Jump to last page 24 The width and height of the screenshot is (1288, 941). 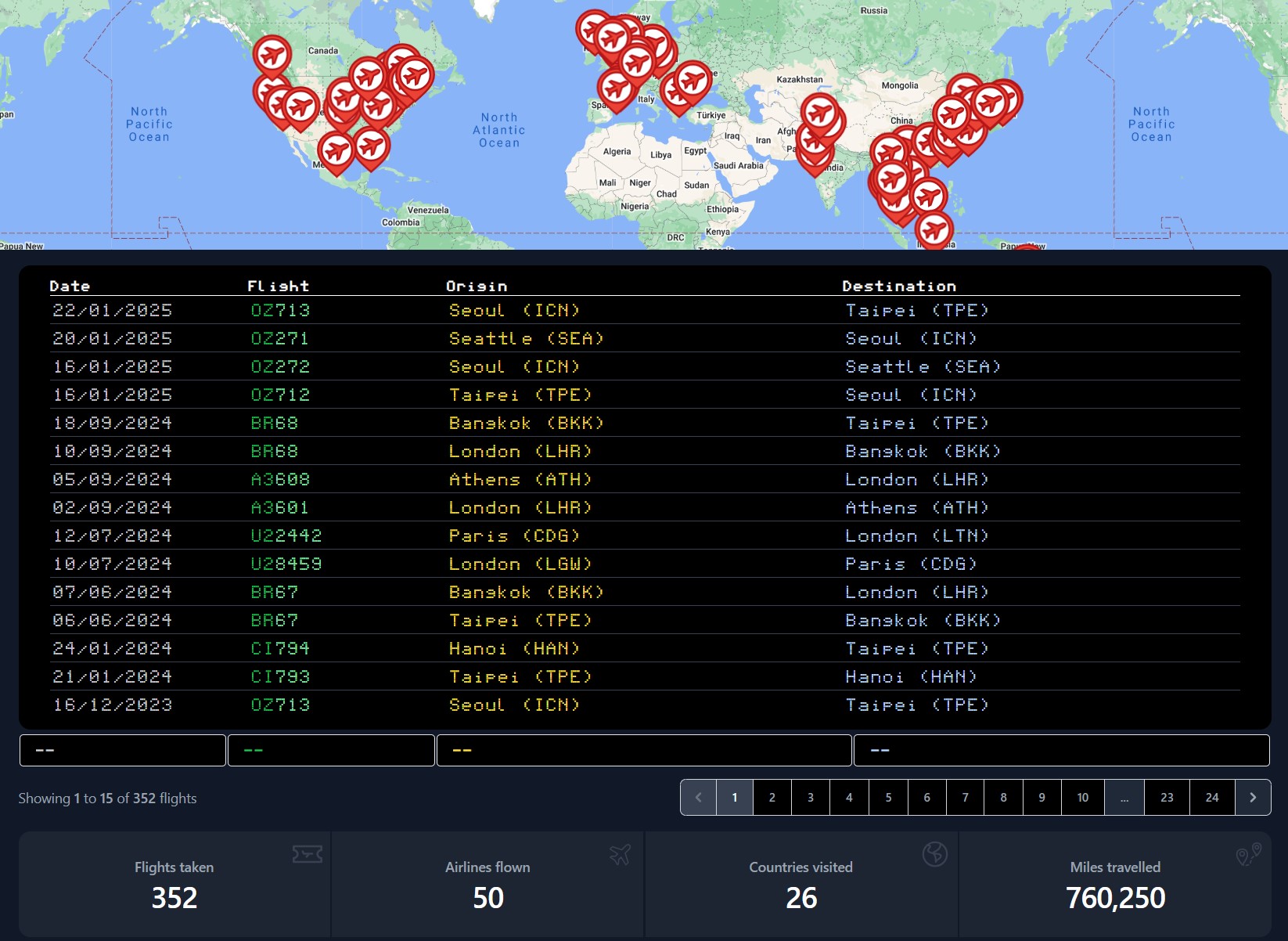coord(1212,798)
